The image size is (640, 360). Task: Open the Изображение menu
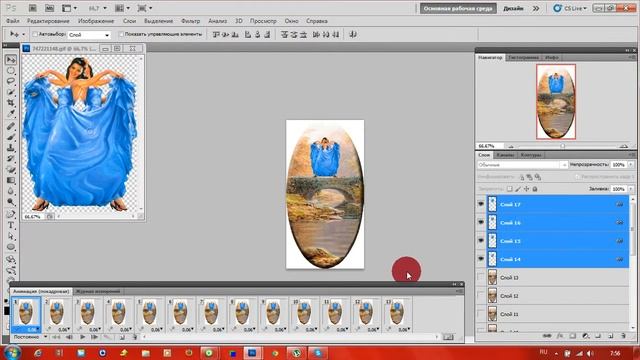pyautogui.click(x=96, y=21)
